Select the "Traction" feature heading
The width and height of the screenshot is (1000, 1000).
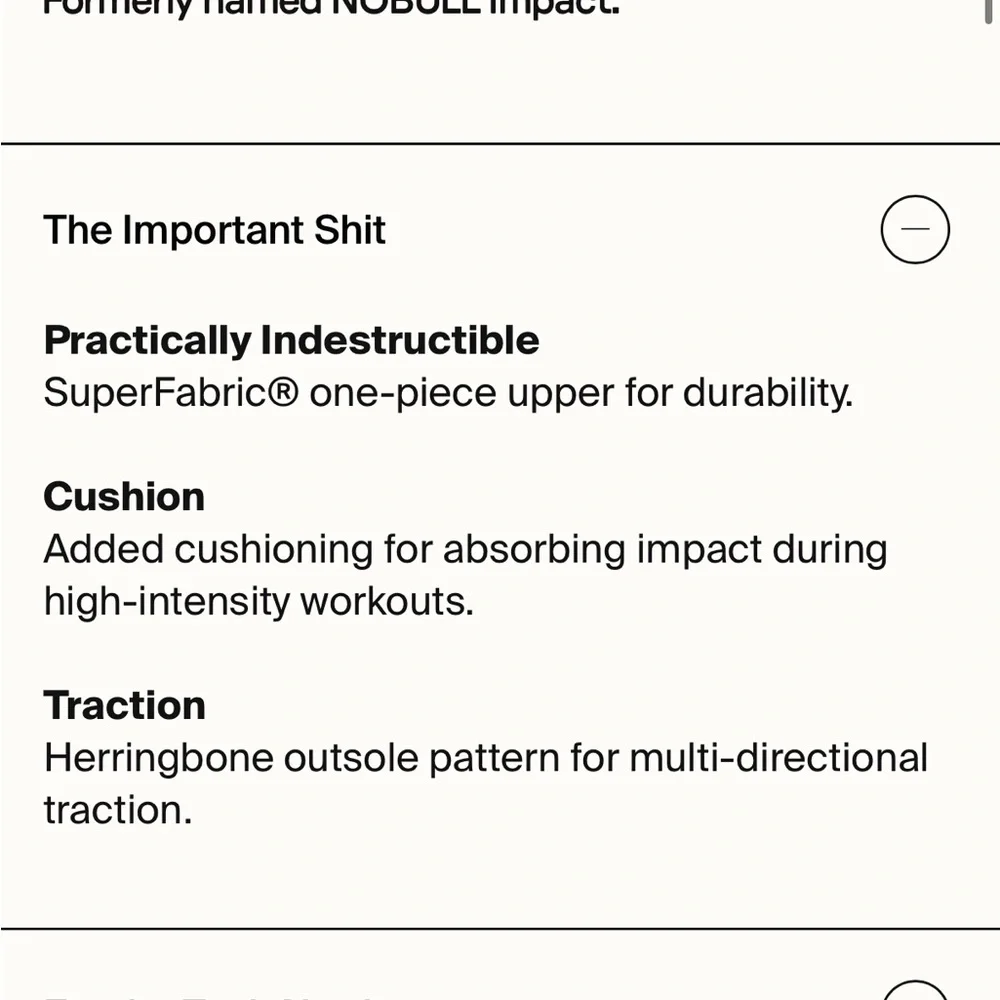pos(124,705)
